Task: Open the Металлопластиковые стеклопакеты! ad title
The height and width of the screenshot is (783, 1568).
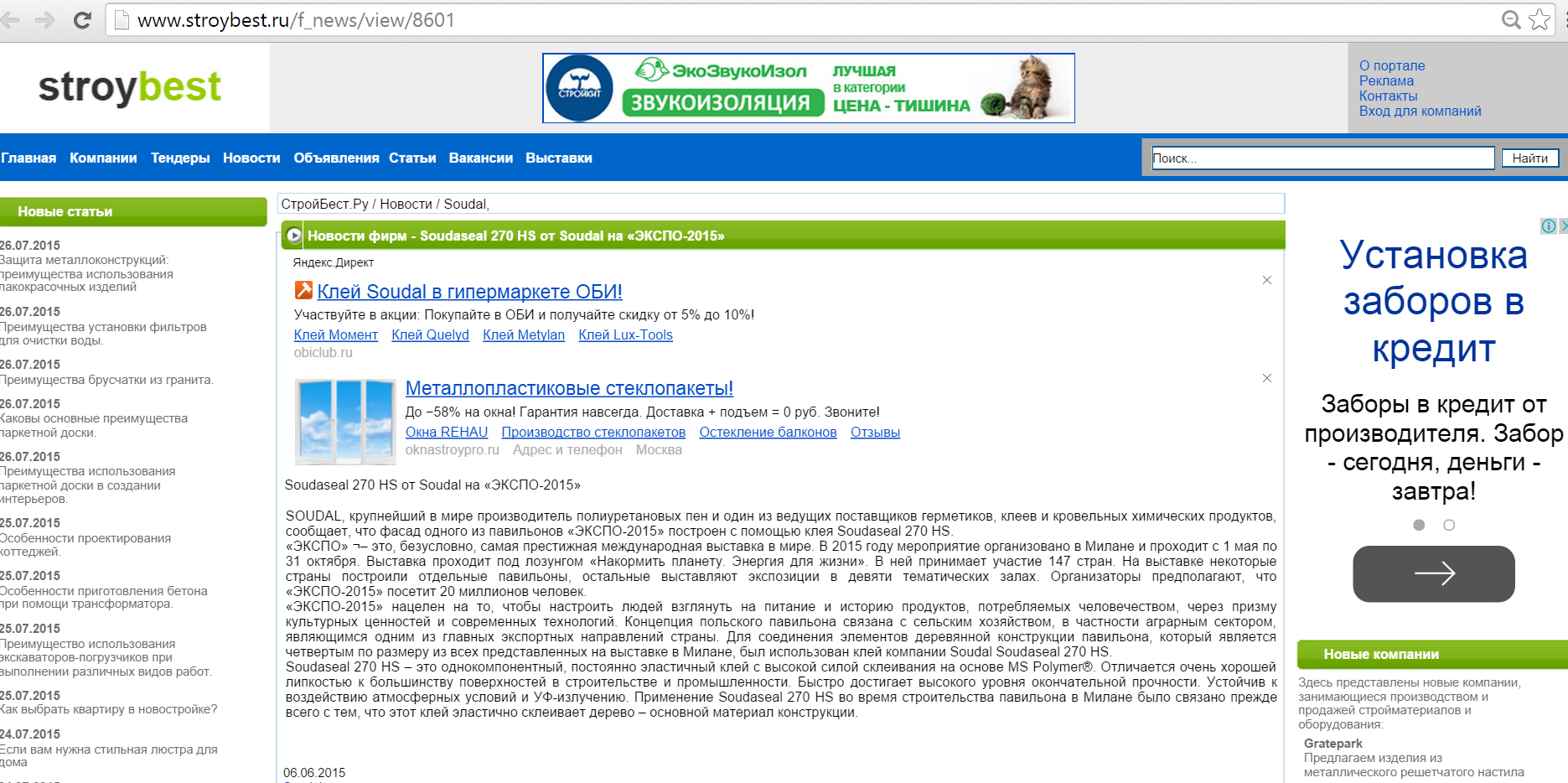Action: (x=570, y=388)
